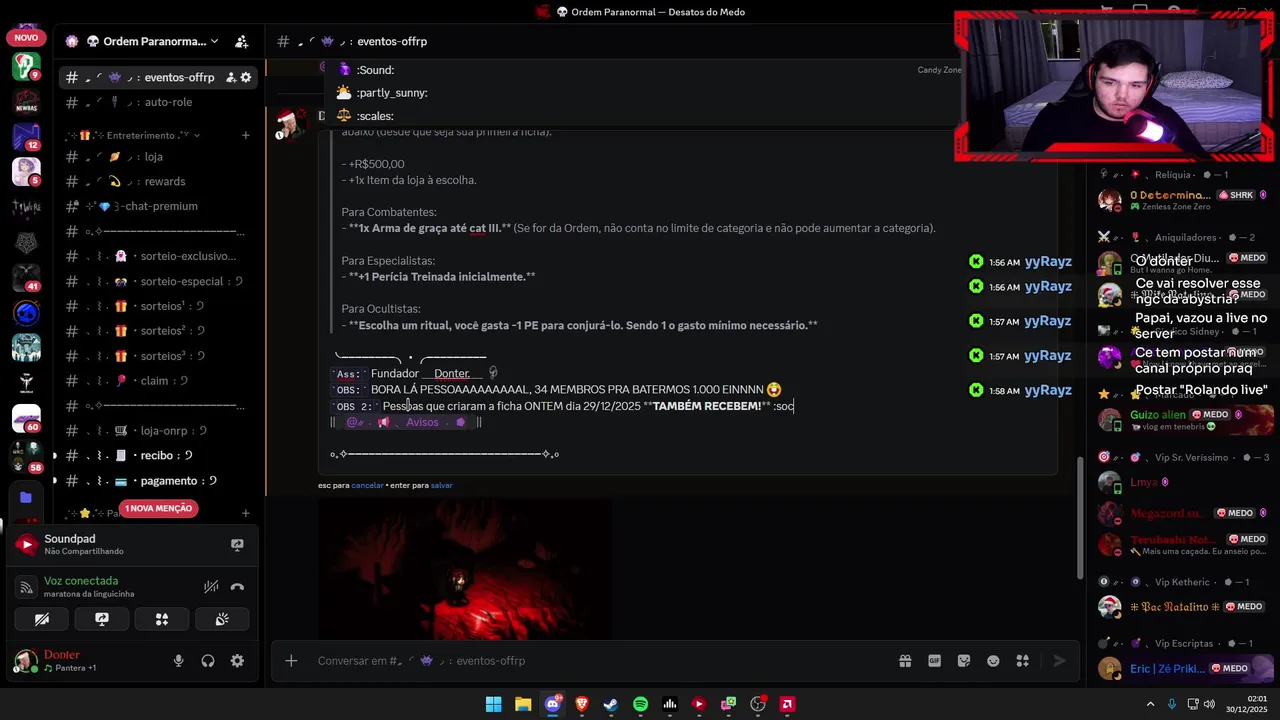
Task: Open the sorteio-exclusivo channel
Action: click(x=158, y=256)
